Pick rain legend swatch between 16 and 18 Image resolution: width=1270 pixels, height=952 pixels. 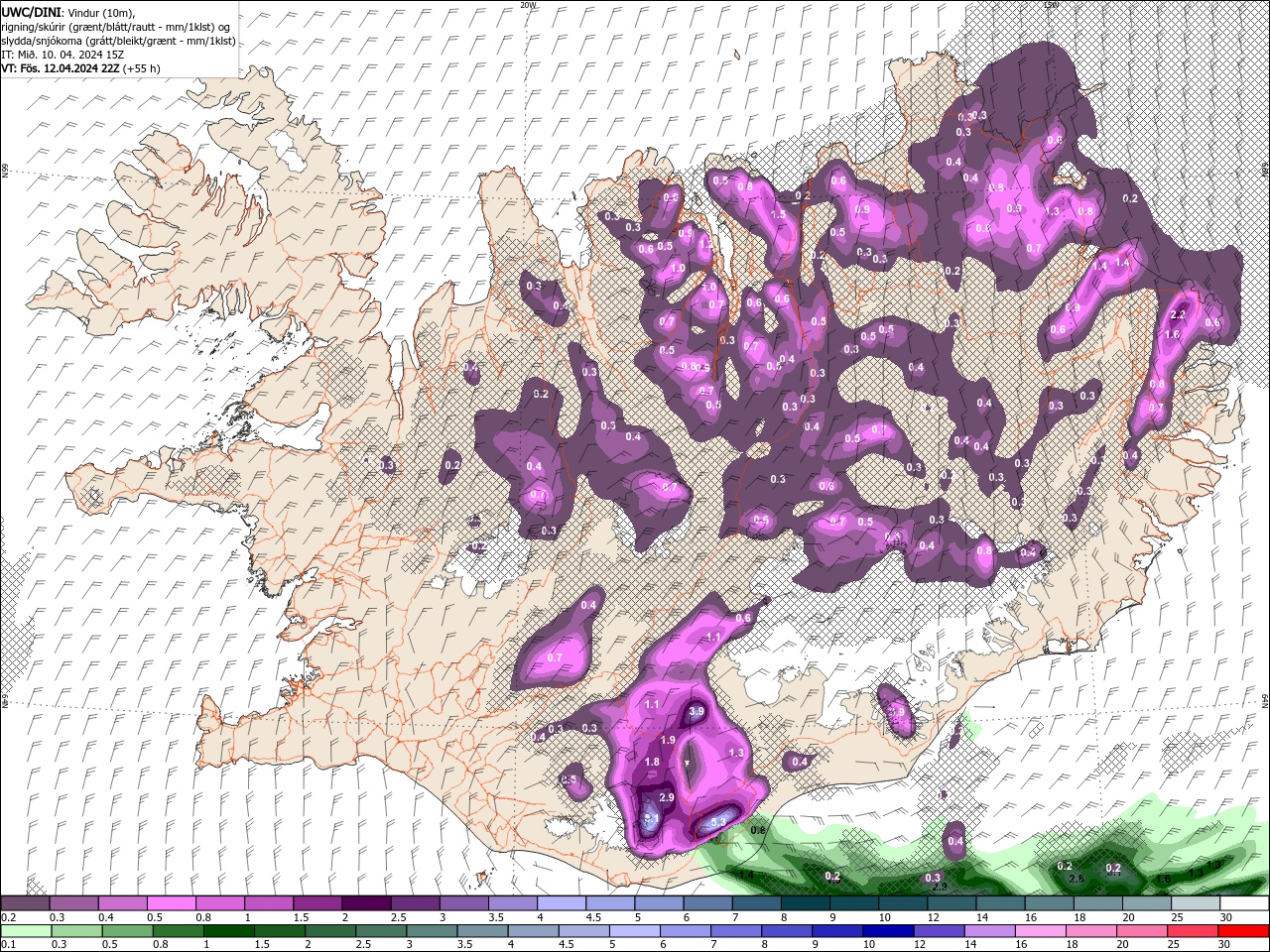click(1041, 930)
